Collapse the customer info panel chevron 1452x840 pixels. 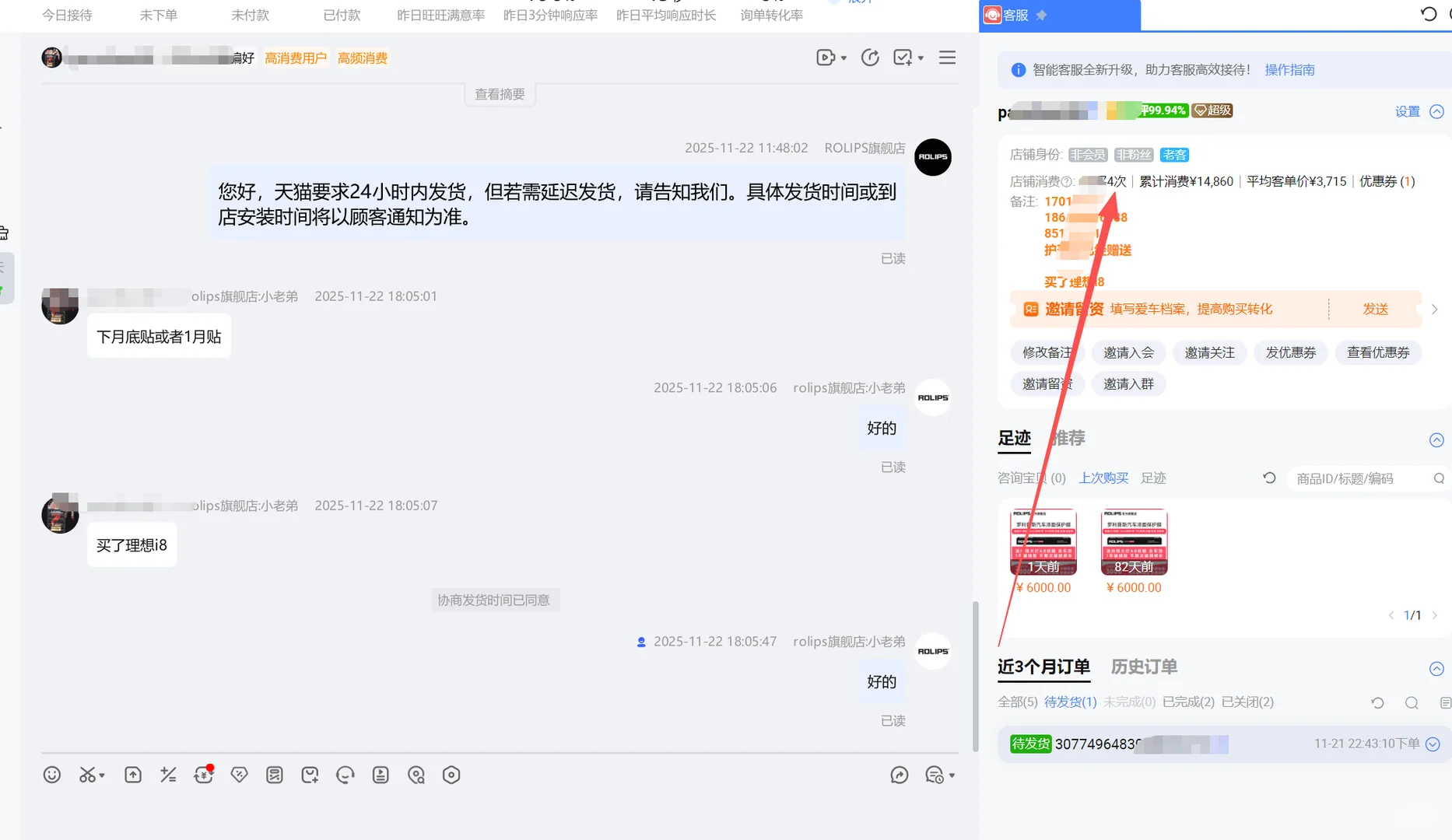[x=1438, y=111]
